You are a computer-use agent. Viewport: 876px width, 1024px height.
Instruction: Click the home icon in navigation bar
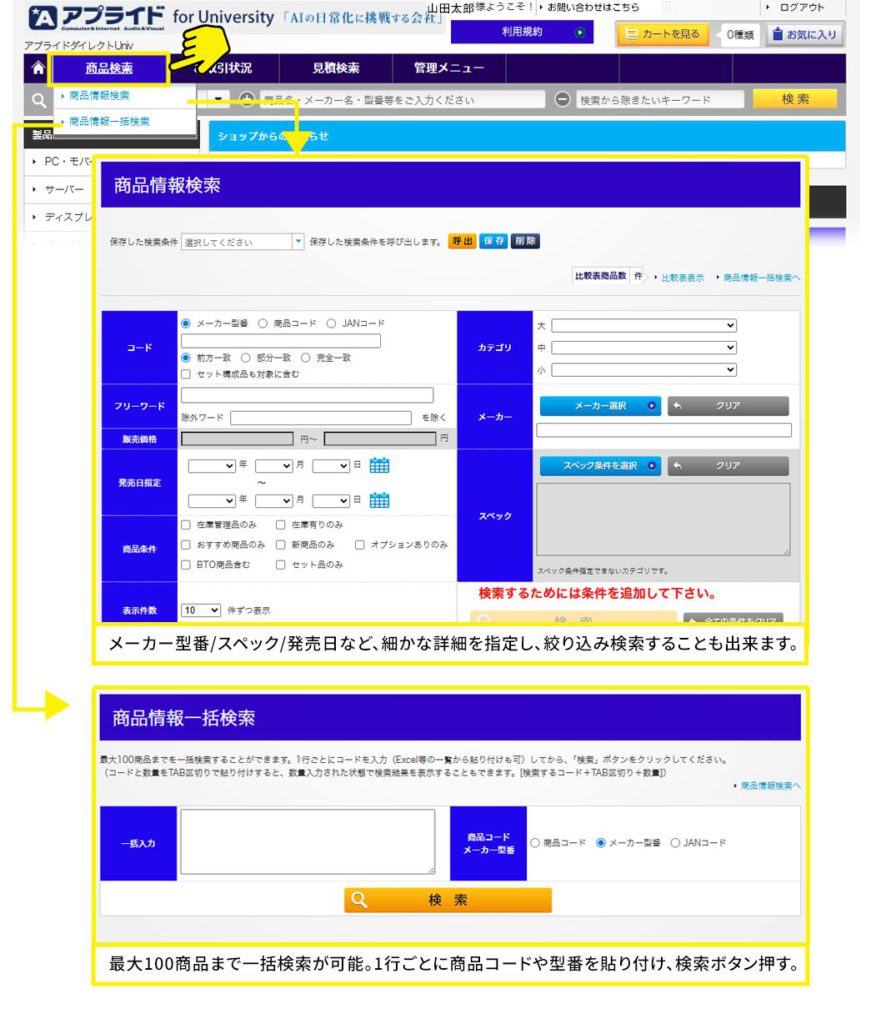point(38,69)
